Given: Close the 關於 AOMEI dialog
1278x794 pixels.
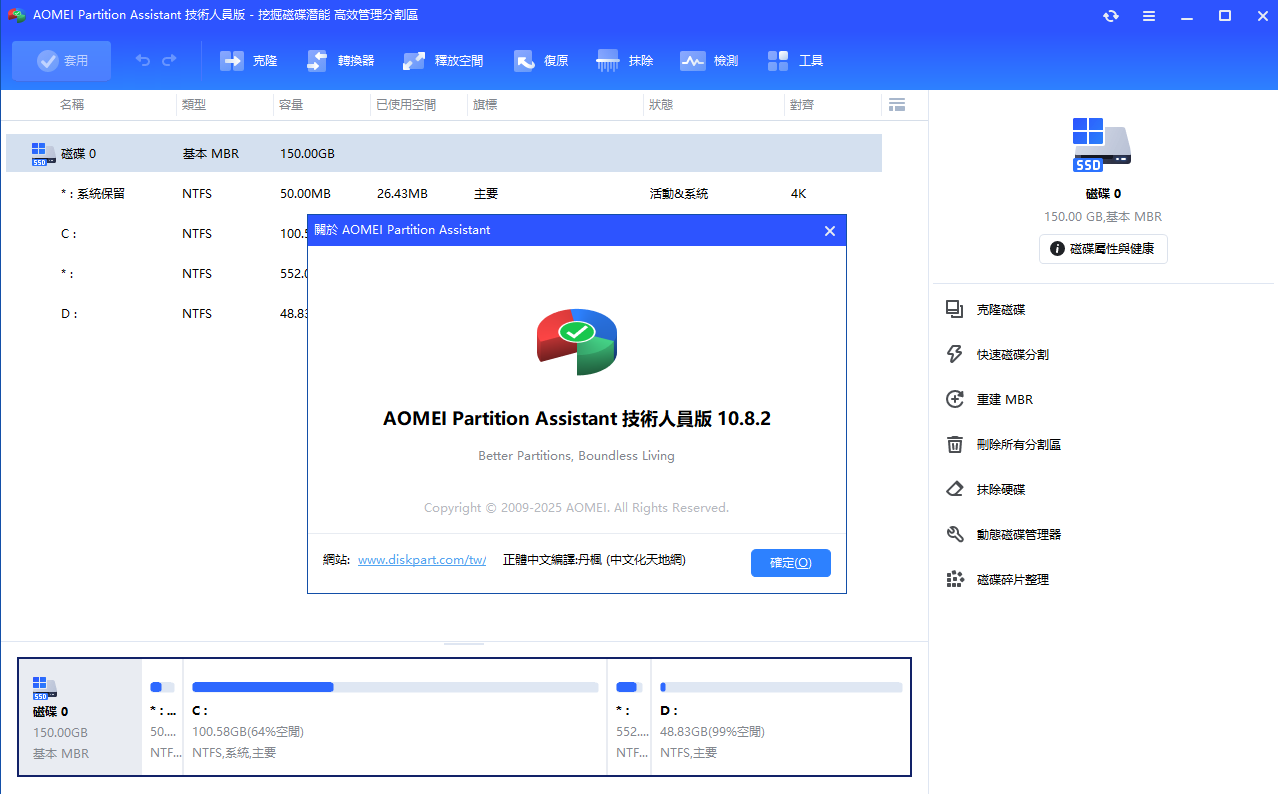Looking at the screenshot, I should pyautogui.click(x=829, y=231).
